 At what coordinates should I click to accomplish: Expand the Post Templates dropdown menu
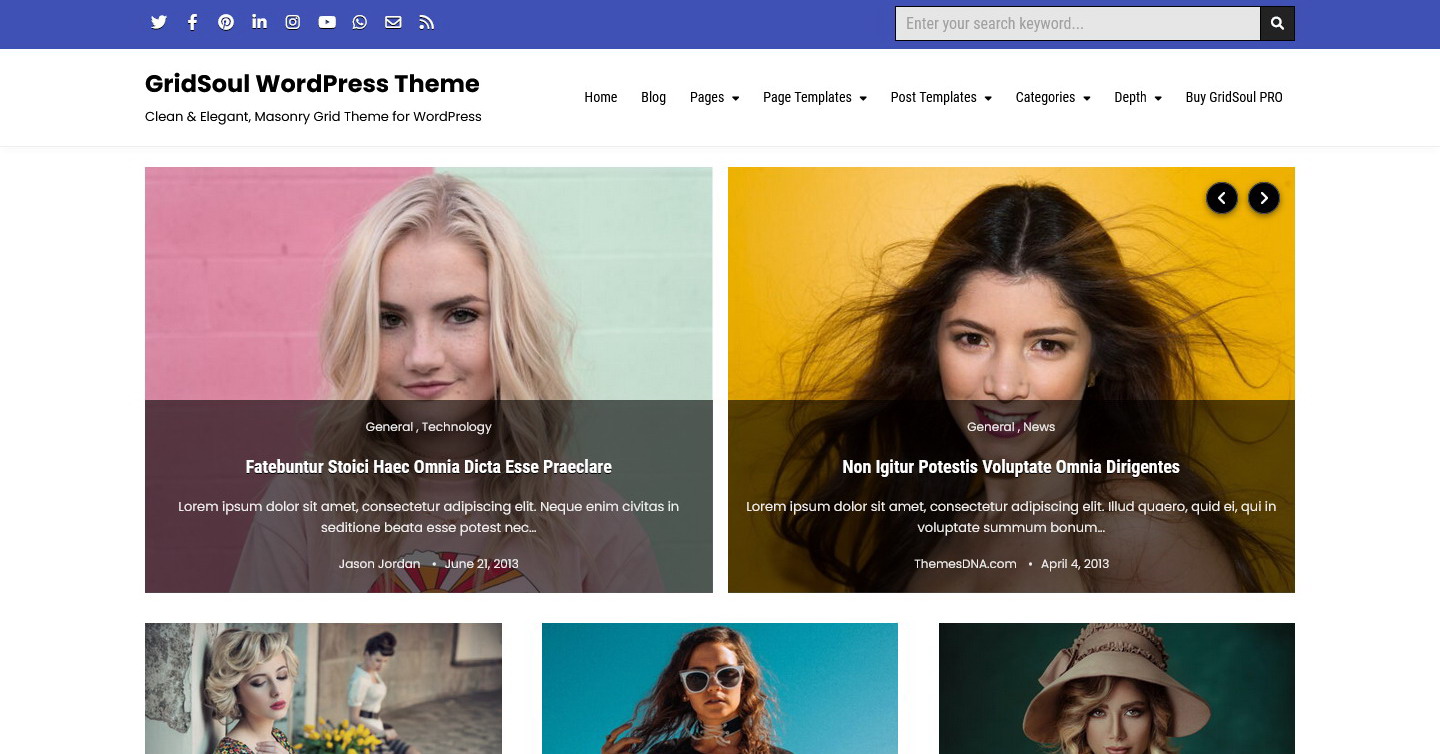coord(941,97)
